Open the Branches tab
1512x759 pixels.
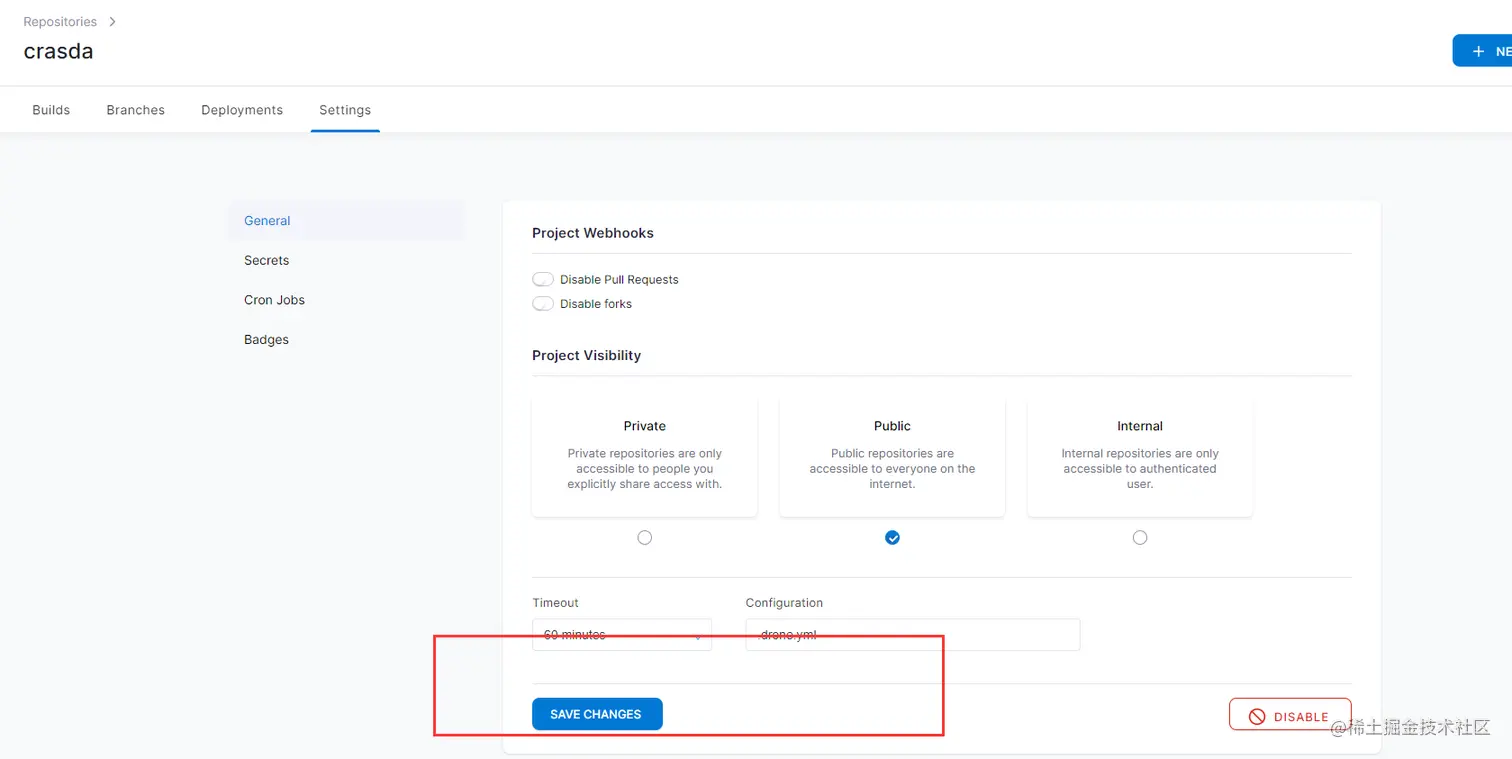[x=135, y=110]
